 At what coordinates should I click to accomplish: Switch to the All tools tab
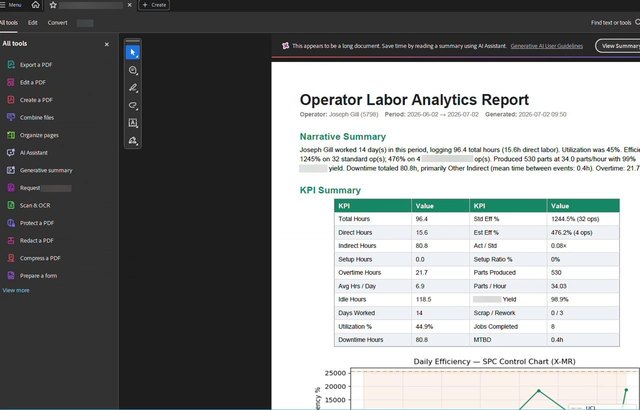pos(9,23)
